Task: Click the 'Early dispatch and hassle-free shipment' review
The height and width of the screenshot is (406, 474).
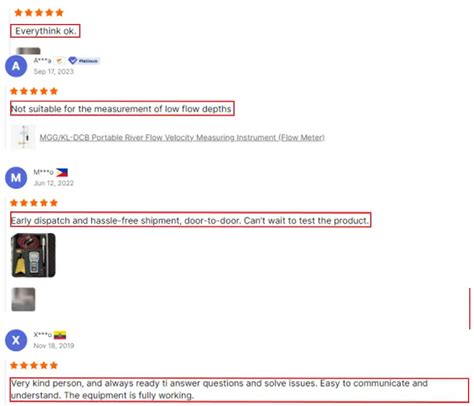Action: (x=190, y=220)
